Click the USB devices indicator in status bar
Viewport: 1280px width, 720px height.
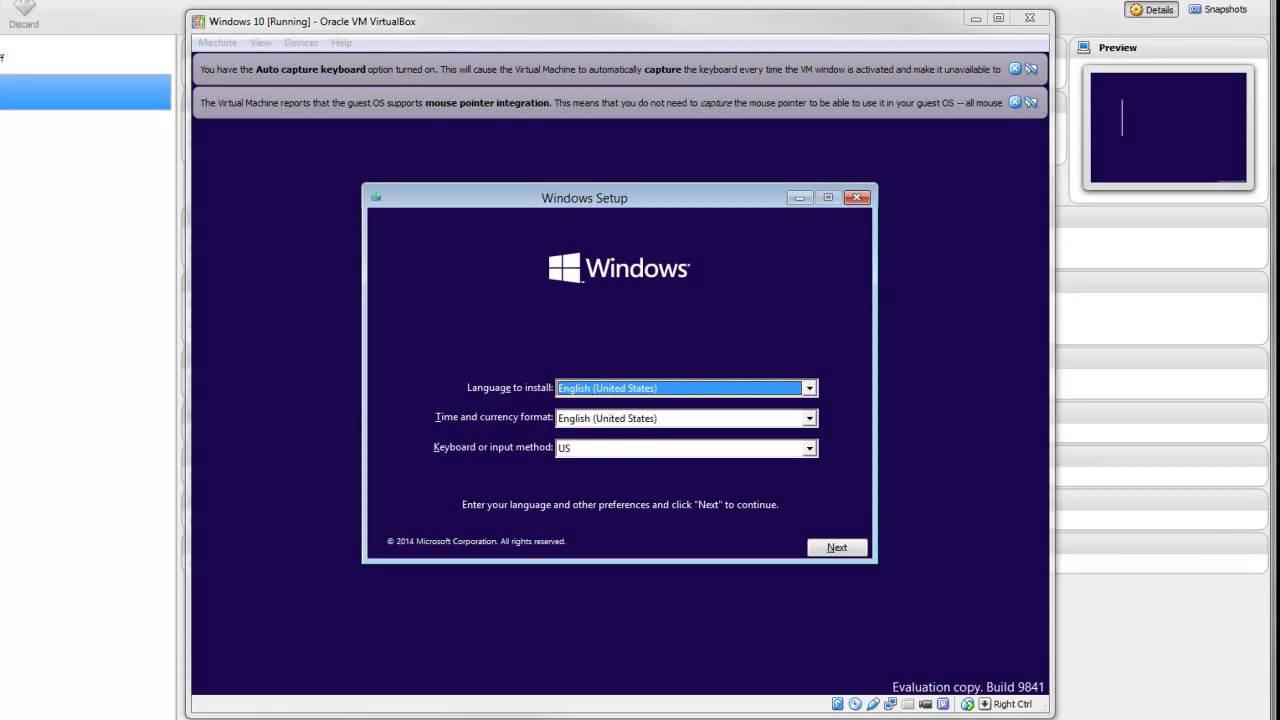tap(873, 704)
